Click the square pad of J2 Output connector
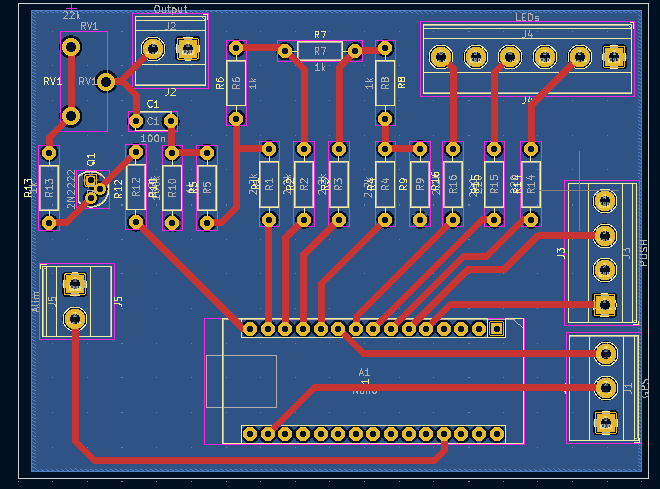660x489 pixels. pos(188,49)
